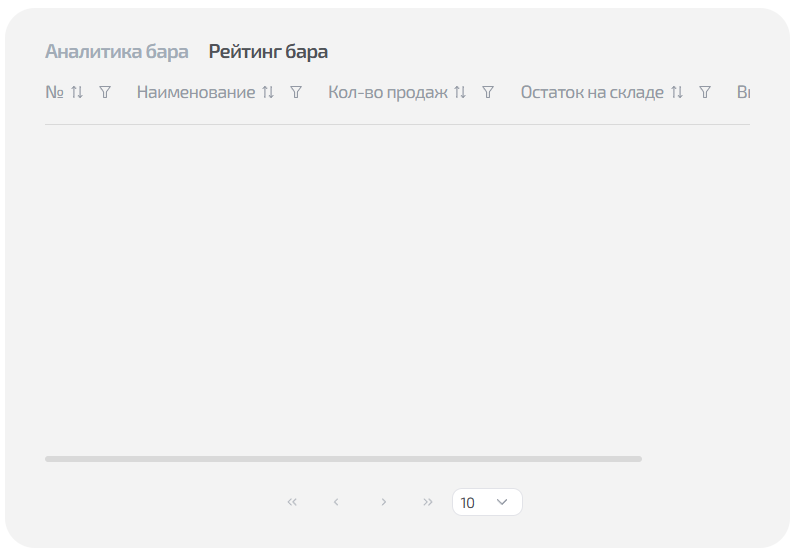Click the Наименование column header text
This screenshot has width=798, height=555.
pyautogui.click(x=196, y=92)
